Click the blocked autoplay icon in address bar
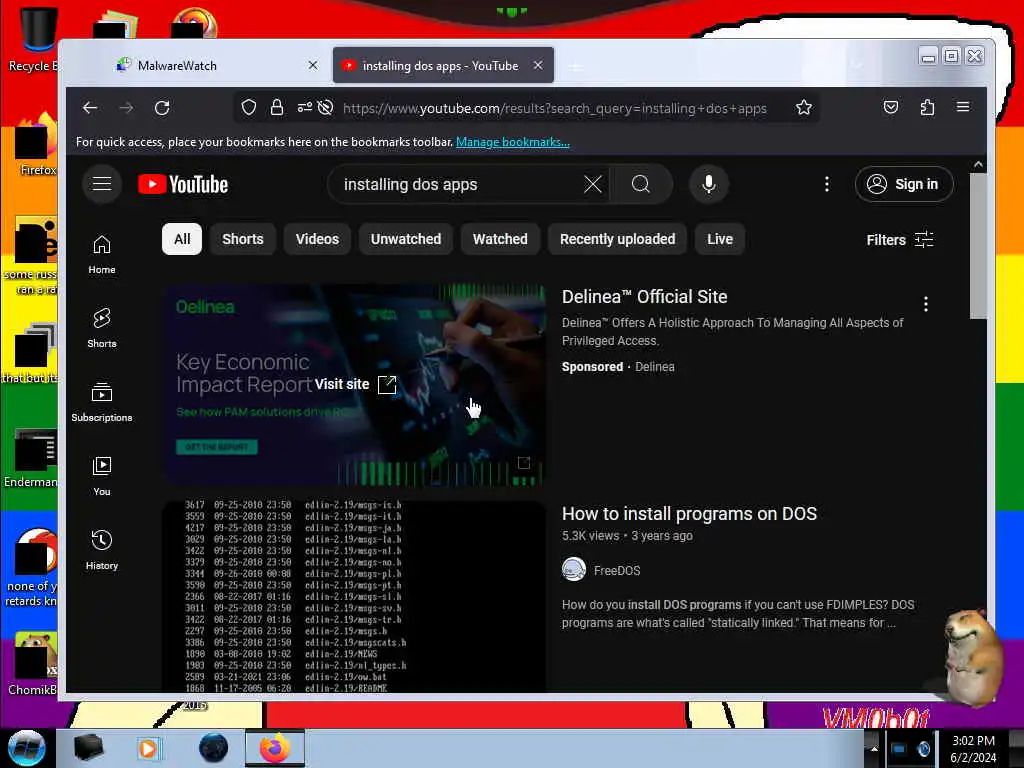The width and height of the screenshot is (1024, 768). pos(325,108)
